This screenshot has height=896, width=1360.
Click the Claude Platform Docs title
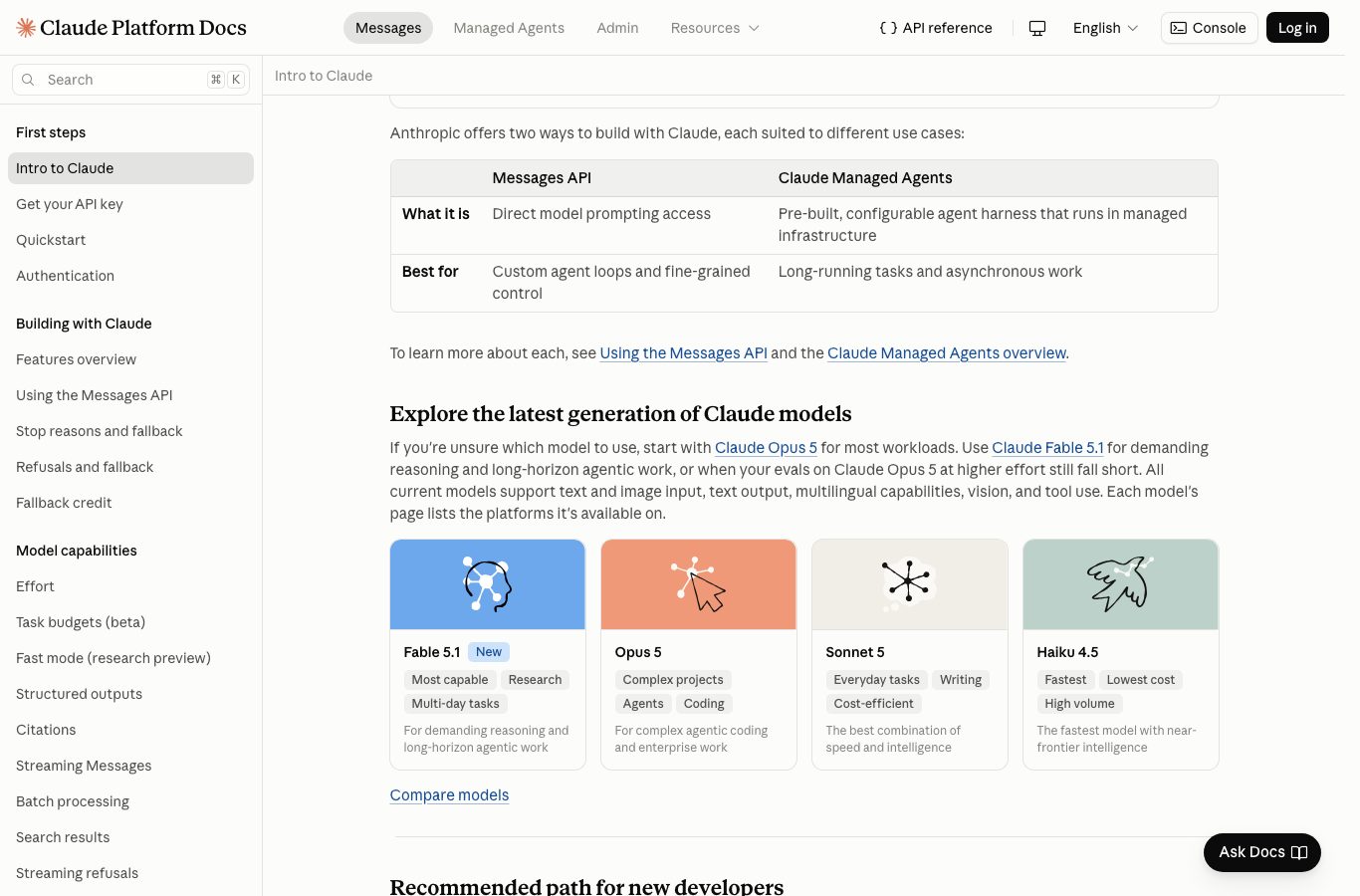click(x=143, y=28)
